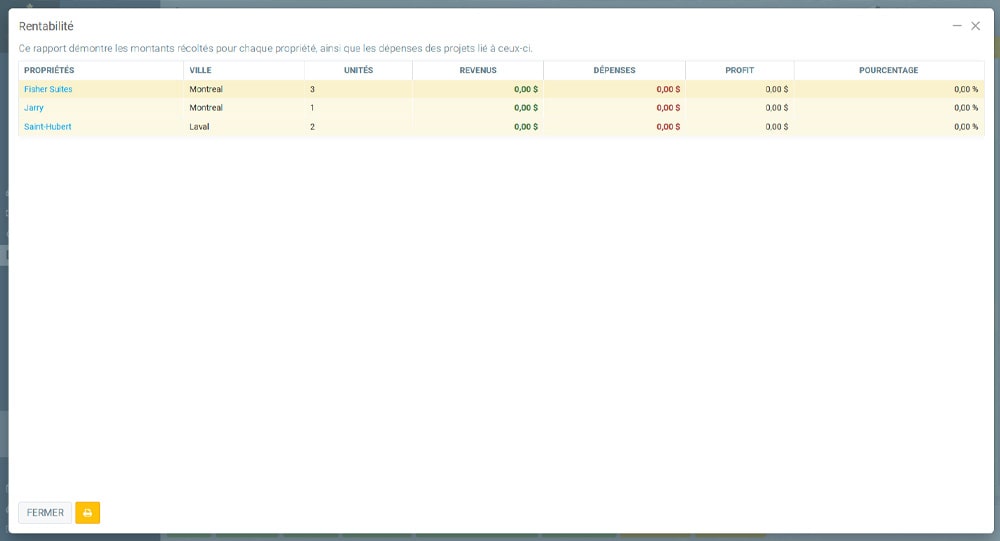This screenshot has width=1000, height=541.
Task: Click the yellow print report icon
Action: click(x=87, y=513)
